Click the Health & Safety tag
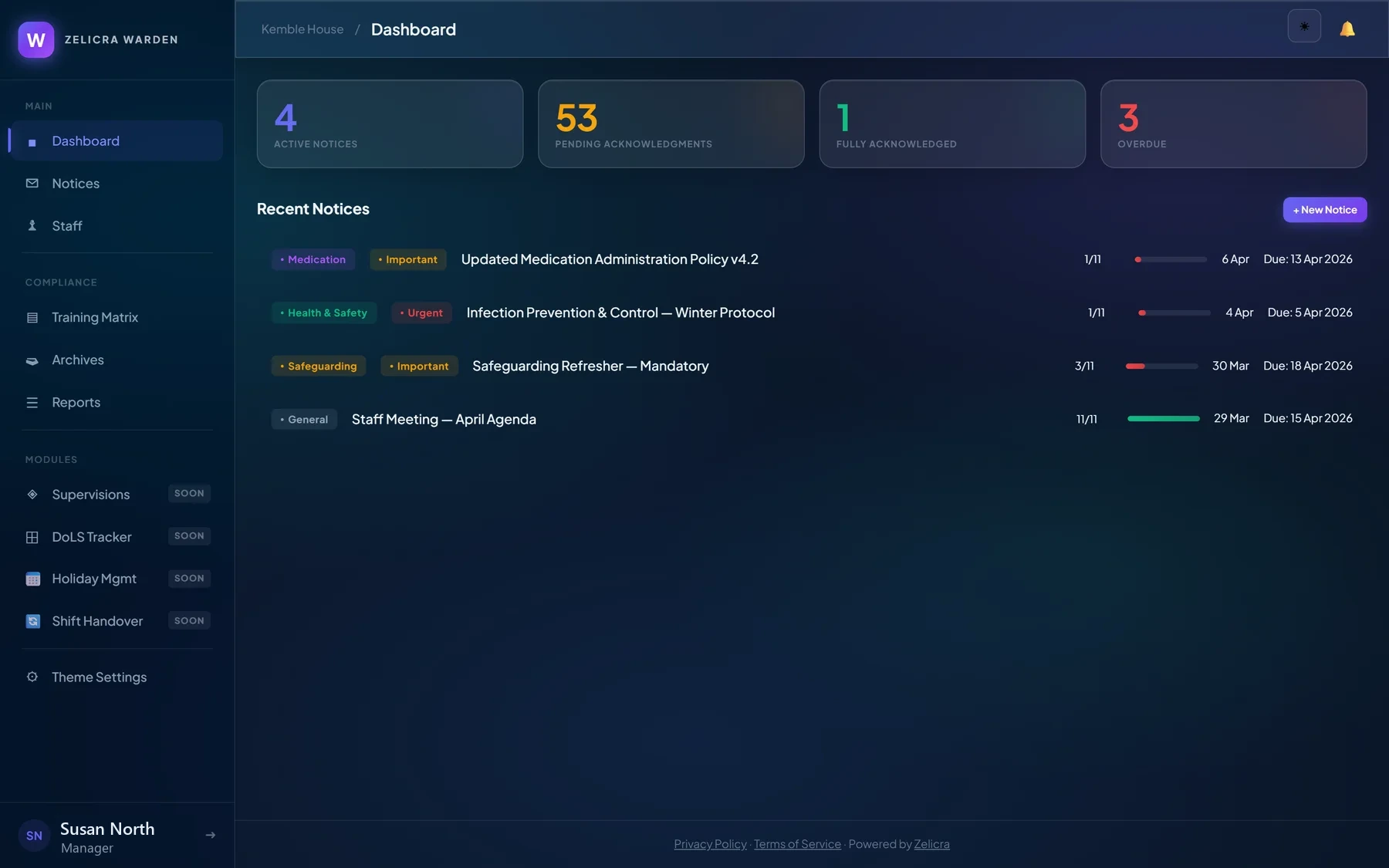This screenshot has width=1389, height=868. click(324, 312)
